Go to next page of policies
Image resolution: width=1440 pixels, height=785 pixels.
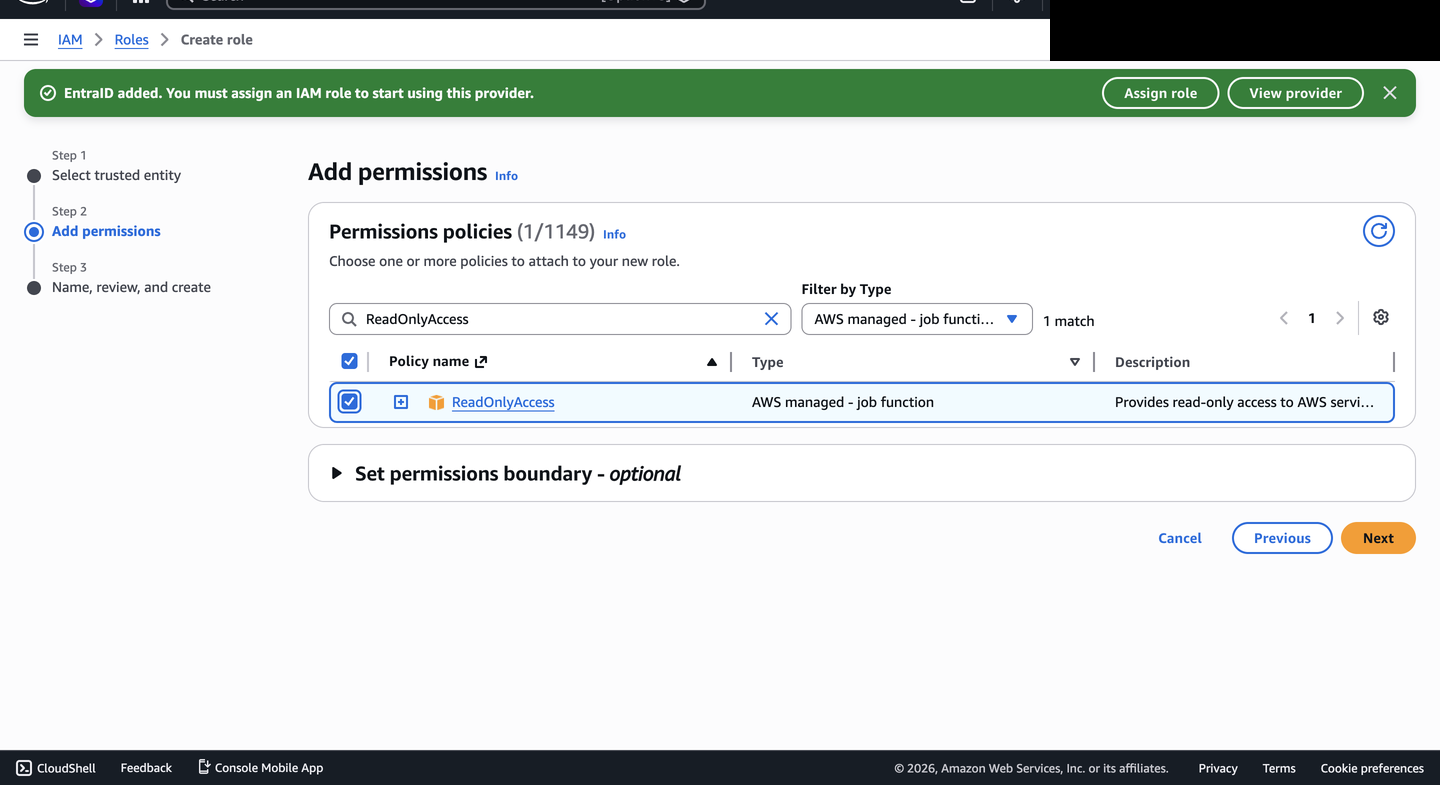tap(1340, 319)
